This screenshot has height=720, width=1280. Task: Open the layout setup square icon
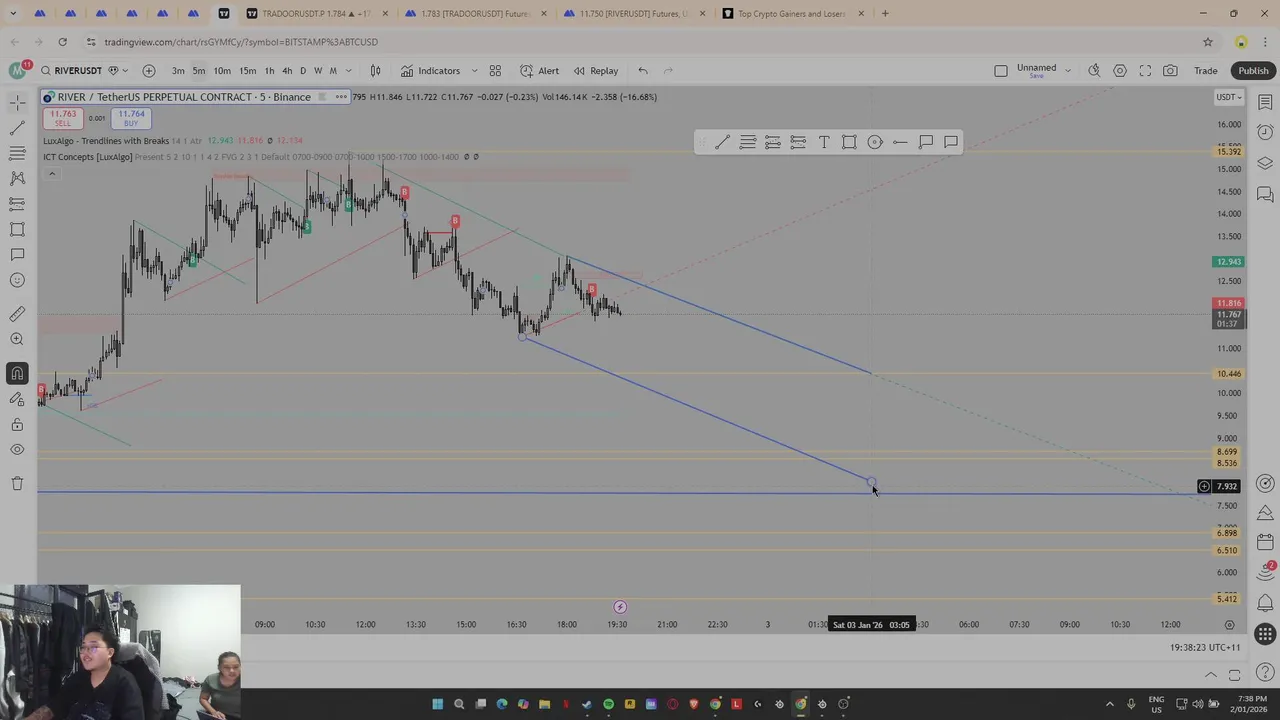click(x=1001, y=71)
